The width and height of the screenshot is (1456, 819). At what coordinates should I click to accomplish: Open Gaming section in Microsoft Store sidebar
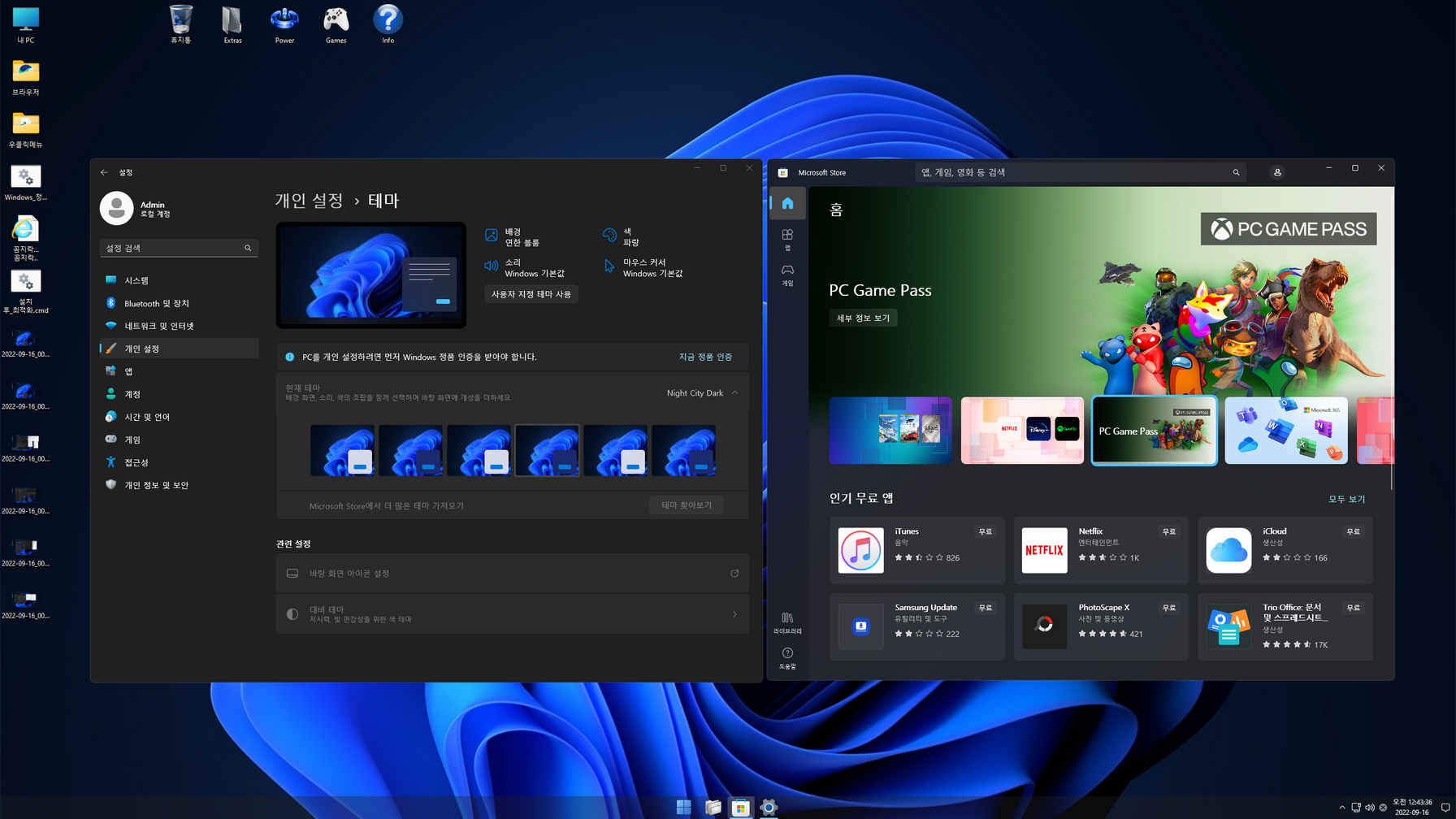(787, 275)
